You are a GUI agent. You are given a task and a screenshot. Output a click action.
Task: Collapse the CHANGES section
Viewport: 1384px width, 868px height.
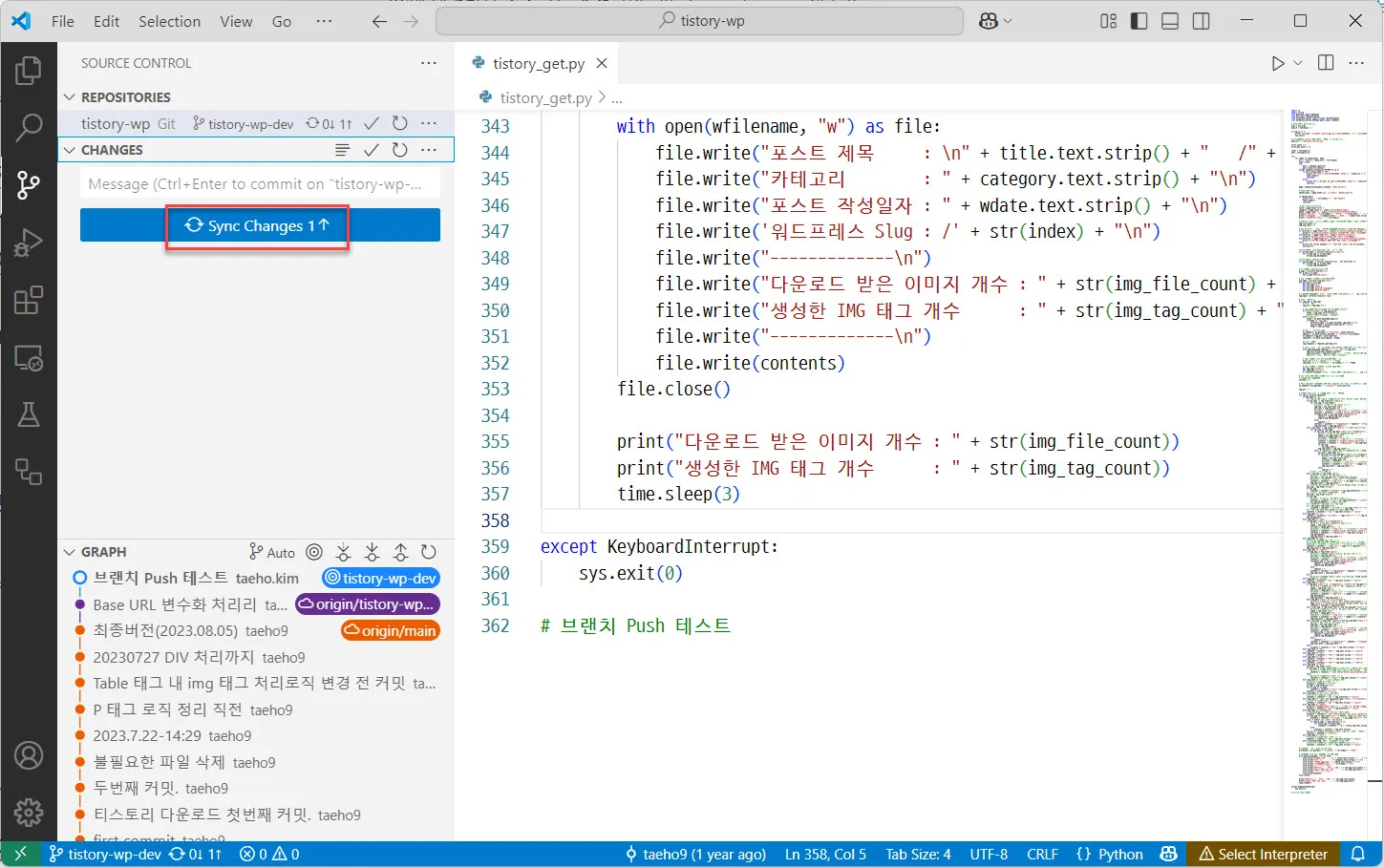tap(68, 150)
